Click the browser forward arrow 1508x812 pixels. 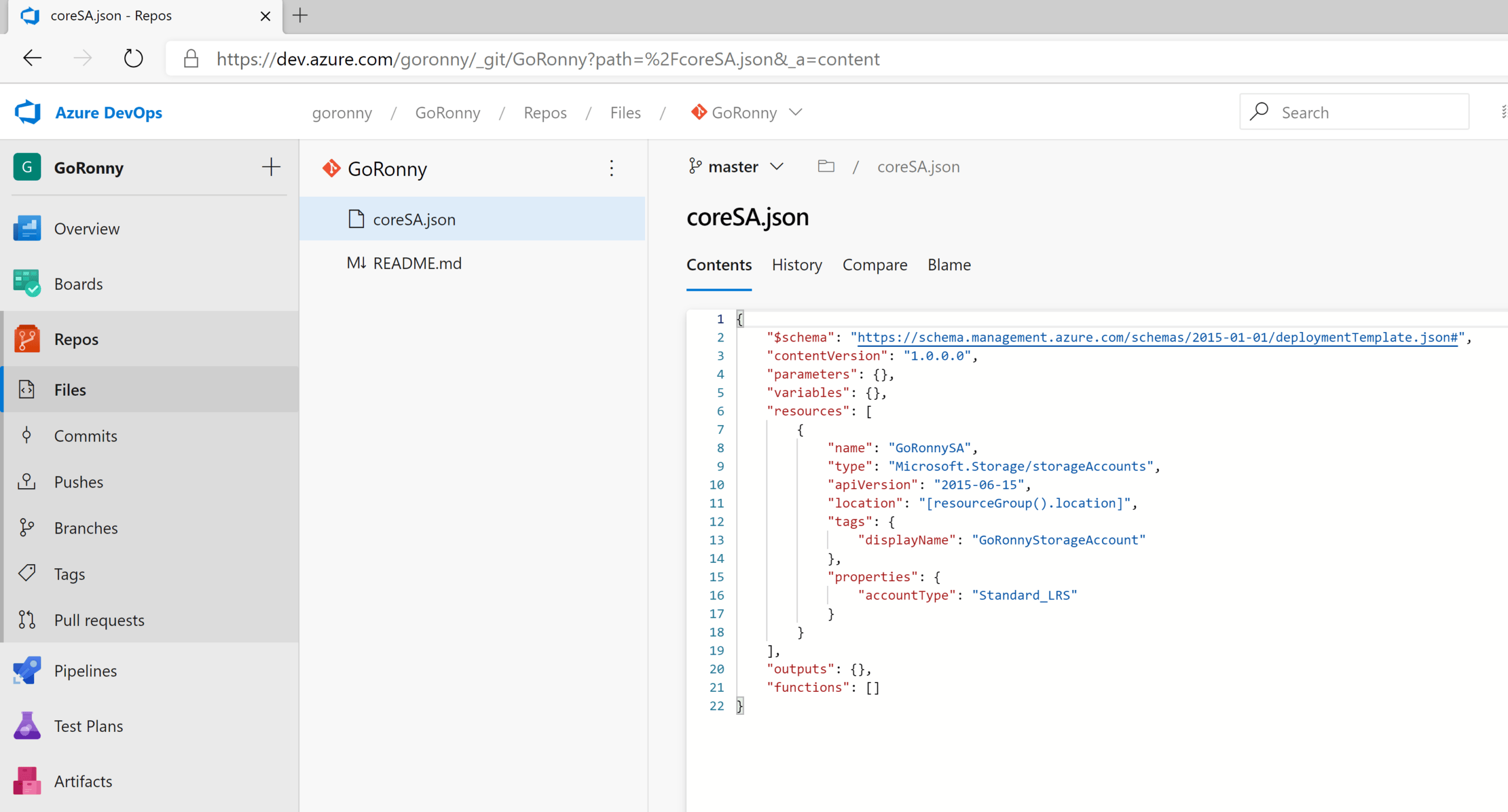82,58
